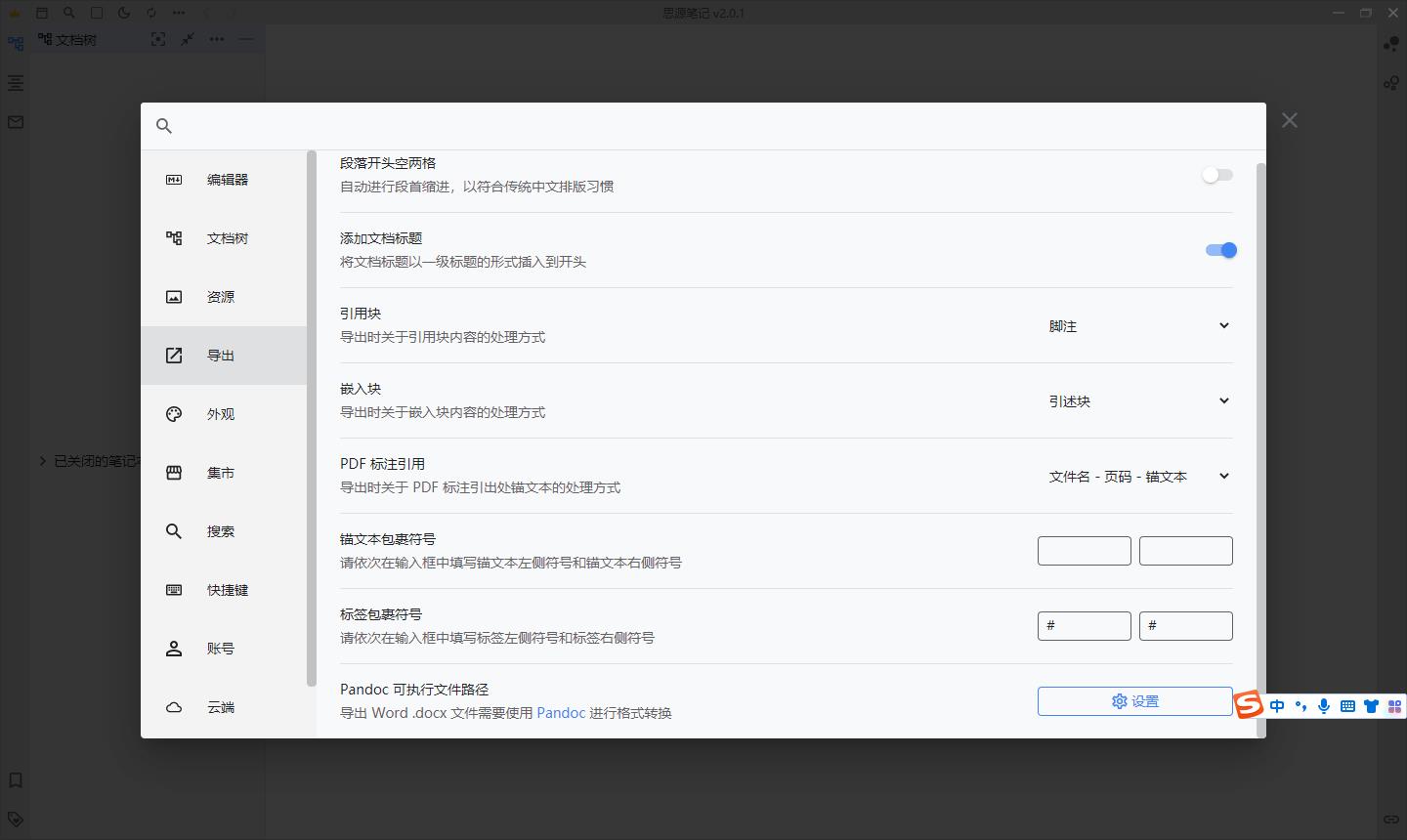
Task: Trigger sync with the sync arrows icon
Action: point(149,13)
